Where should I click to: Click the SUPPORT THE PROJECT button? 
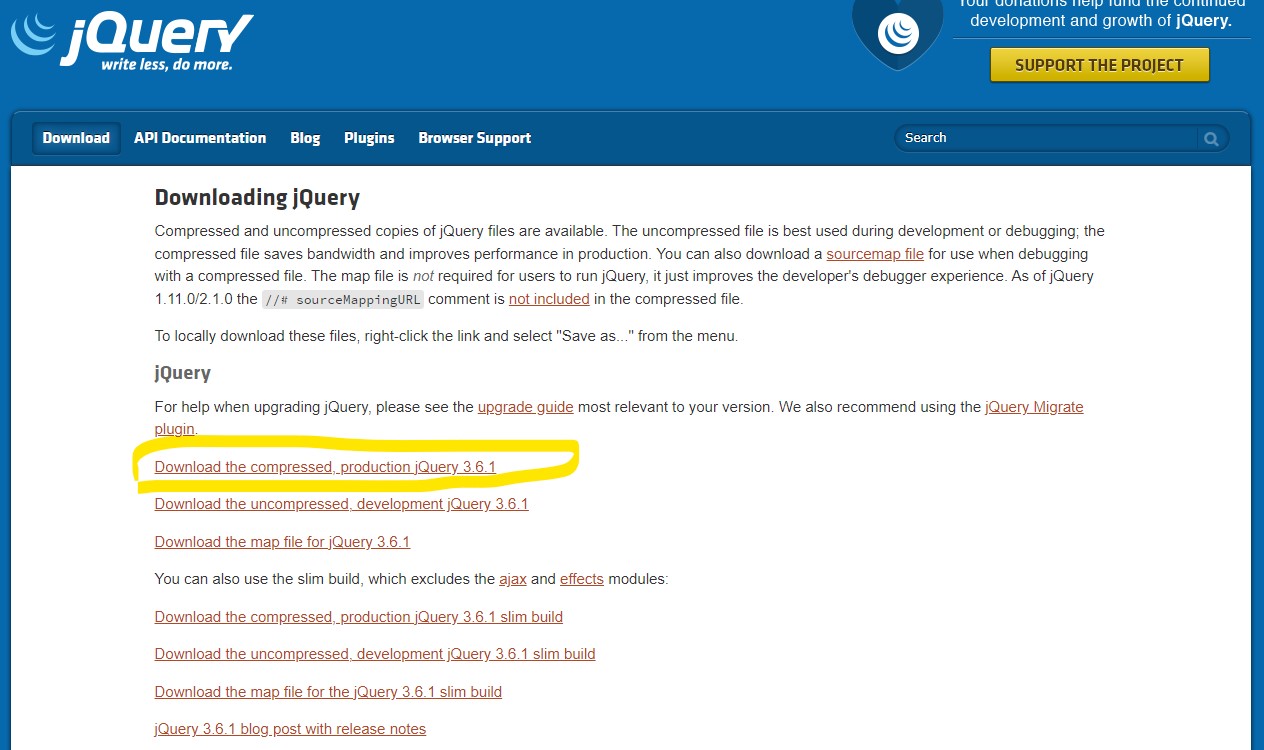pyautogui.click(x=1099, y=65)
